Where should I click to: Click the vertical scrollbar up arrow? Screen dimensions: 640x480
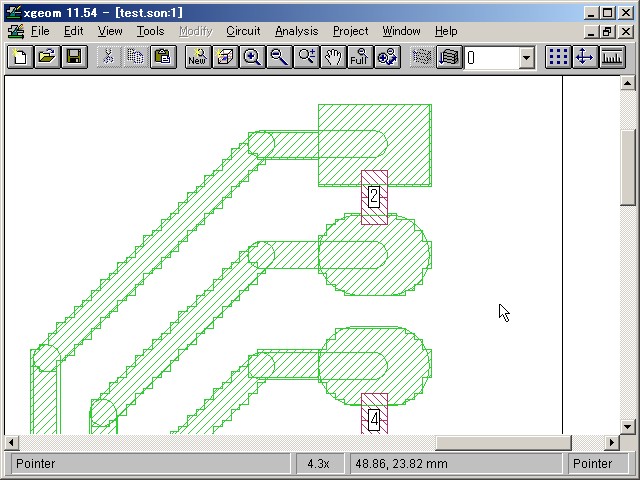[627, 83]
